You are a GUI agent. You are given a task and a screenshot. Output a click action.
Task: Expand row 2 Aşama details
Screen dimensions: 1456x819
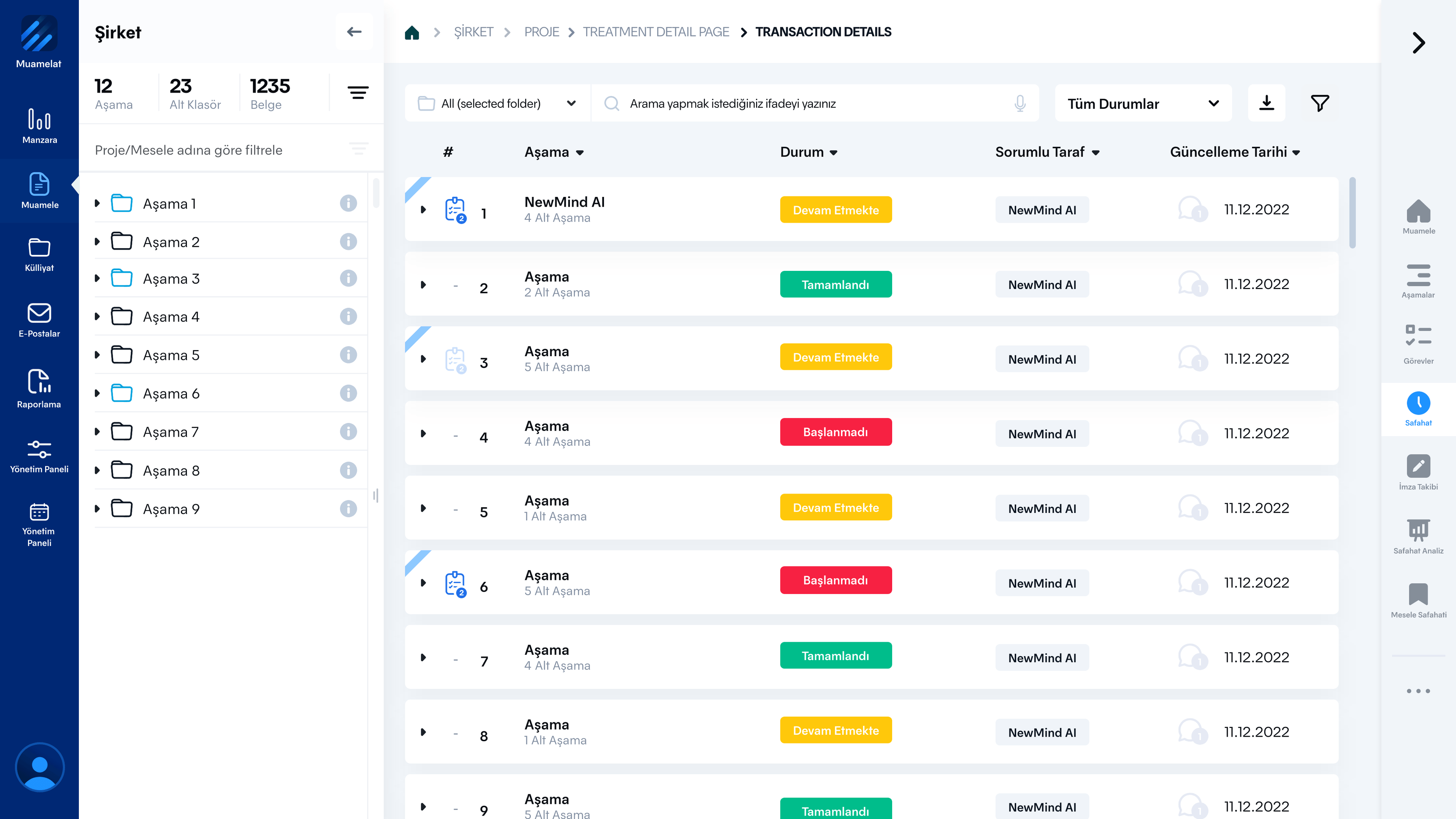(424, 285)
